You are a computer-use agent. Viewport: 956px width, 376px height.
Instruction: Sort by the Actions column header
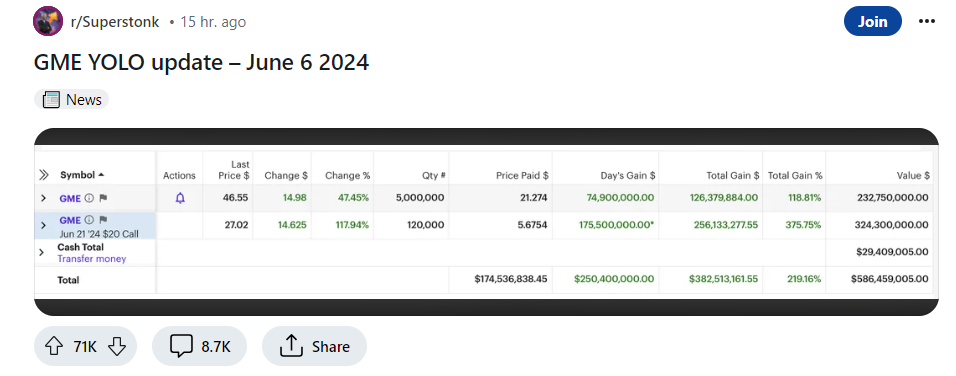[x=179, y=176]
